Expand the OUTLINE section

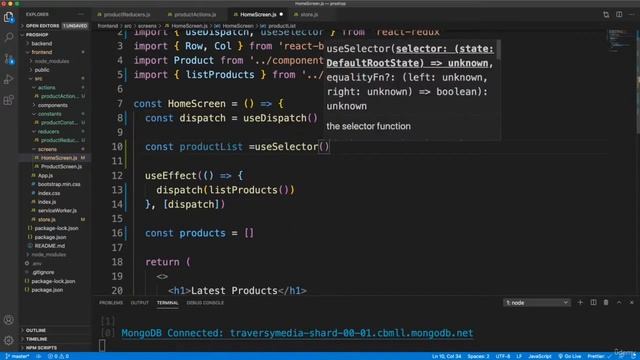click(x=36, y=330)
